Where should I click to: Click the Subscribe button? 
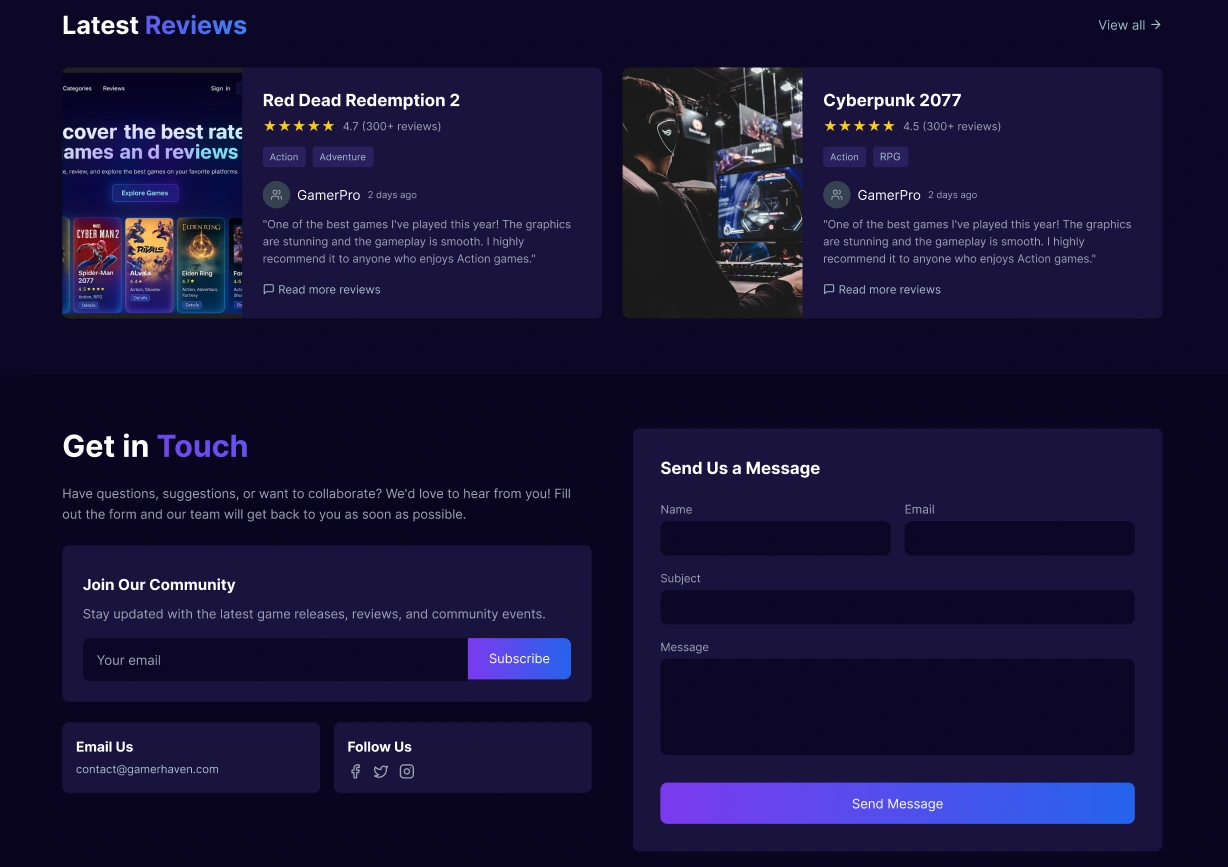pos(519,659)
